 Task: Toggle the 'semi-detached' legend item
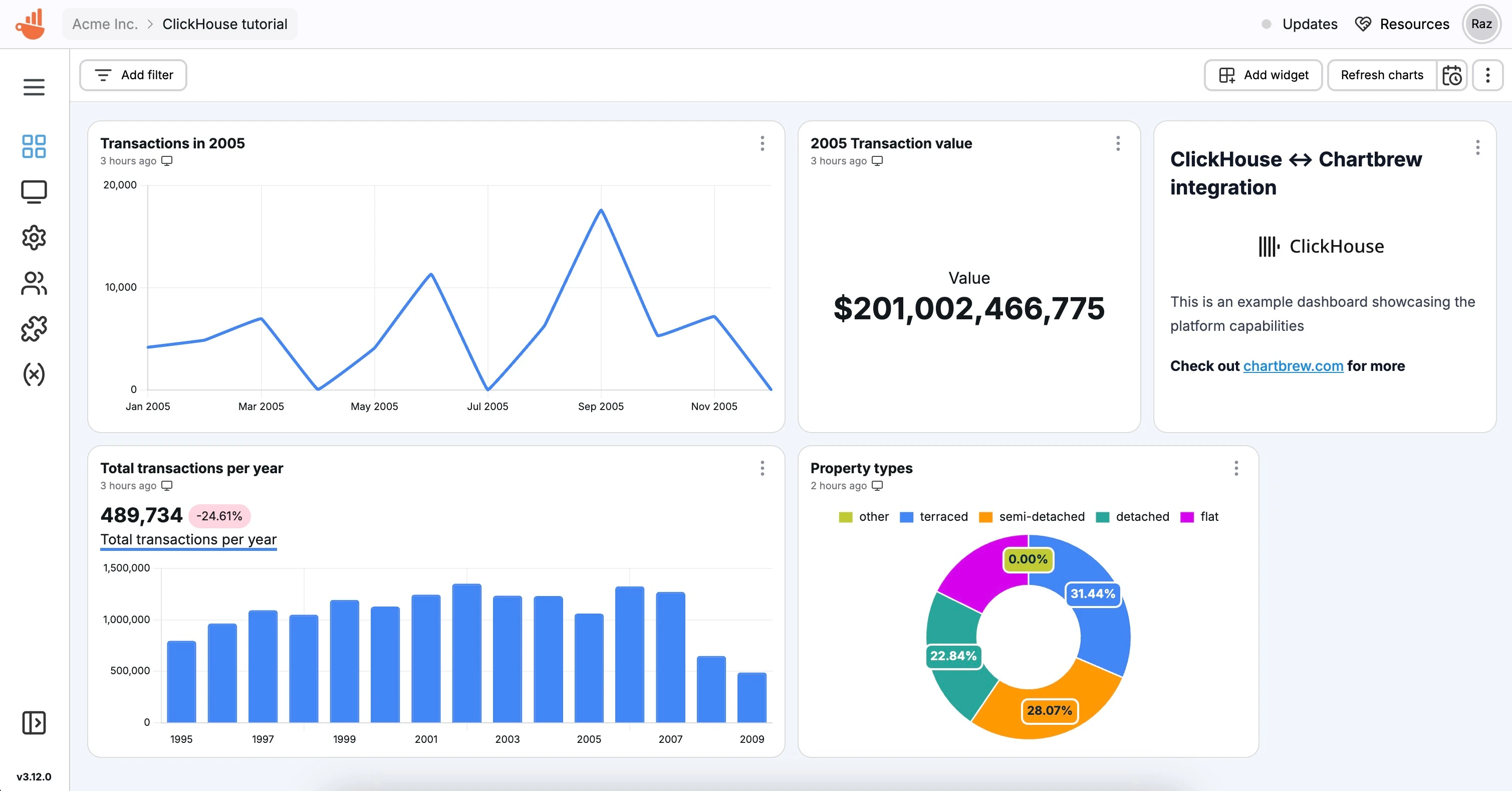1032,517
